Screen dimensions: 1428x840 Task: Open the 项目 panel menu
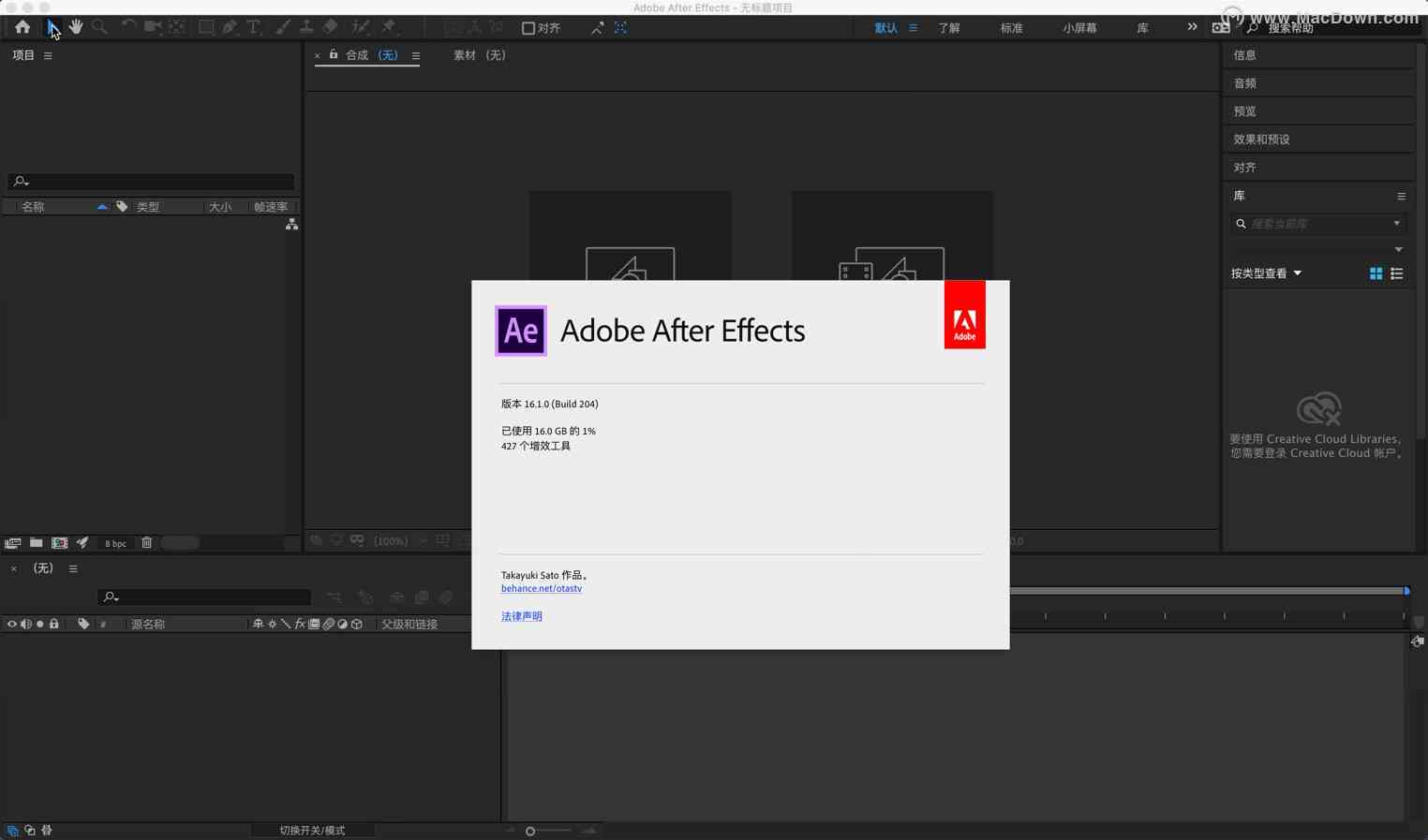coord(48,56)
